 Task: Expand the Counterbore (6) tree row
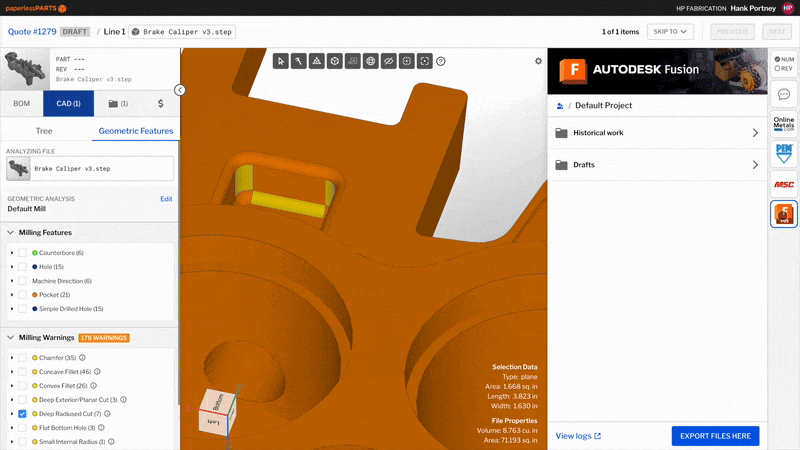tap(12, 253)
